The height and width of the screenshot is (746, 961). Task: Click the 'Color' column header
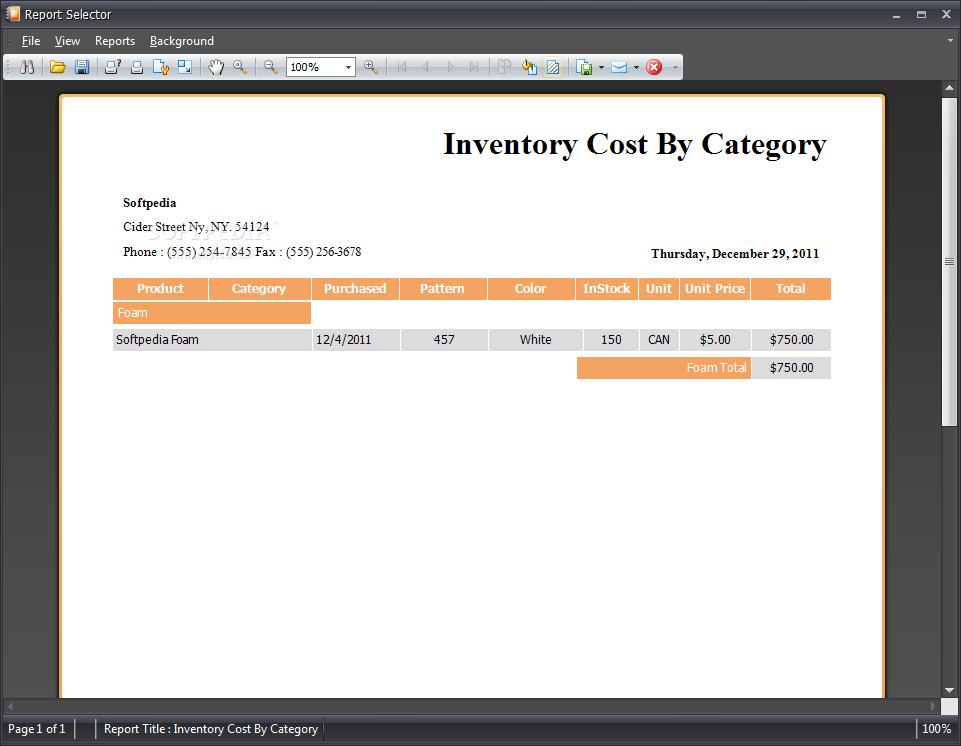click(x=531, y=289)
